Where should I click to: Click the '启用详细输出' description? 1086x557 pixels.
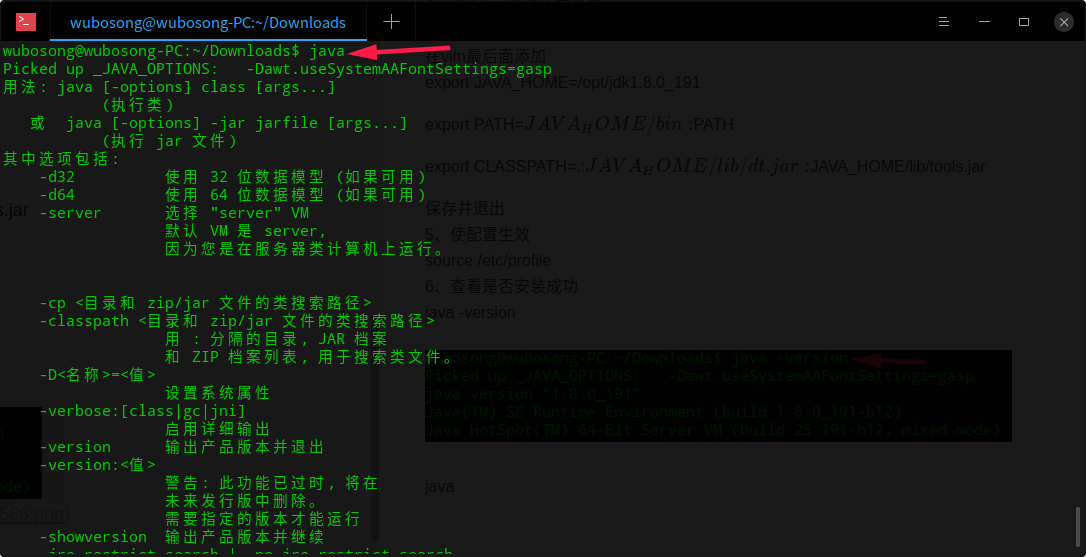(x=217, y=430)
